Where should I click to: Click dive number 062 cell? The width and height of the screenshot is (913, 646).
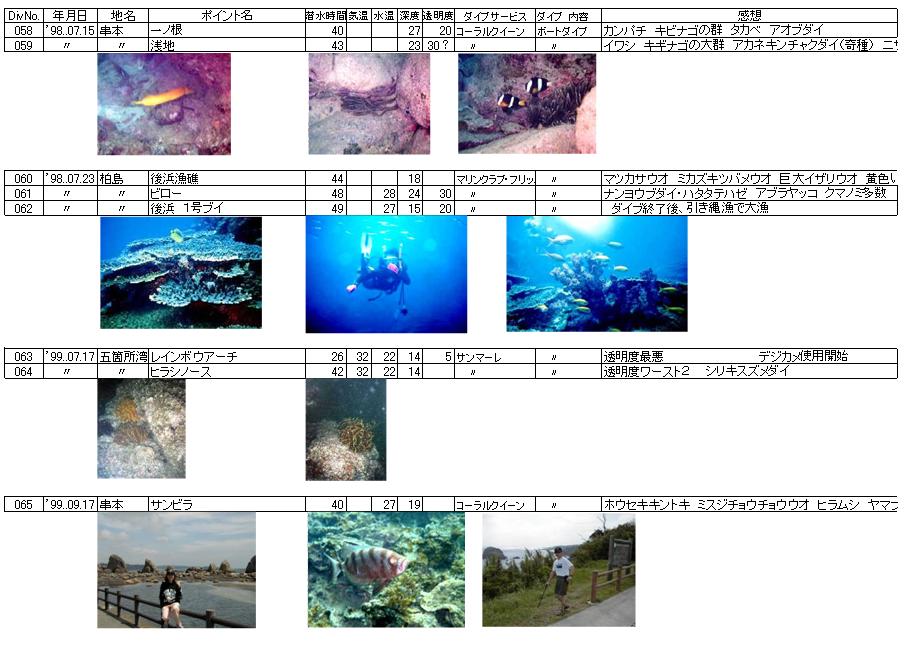[23, 208]
